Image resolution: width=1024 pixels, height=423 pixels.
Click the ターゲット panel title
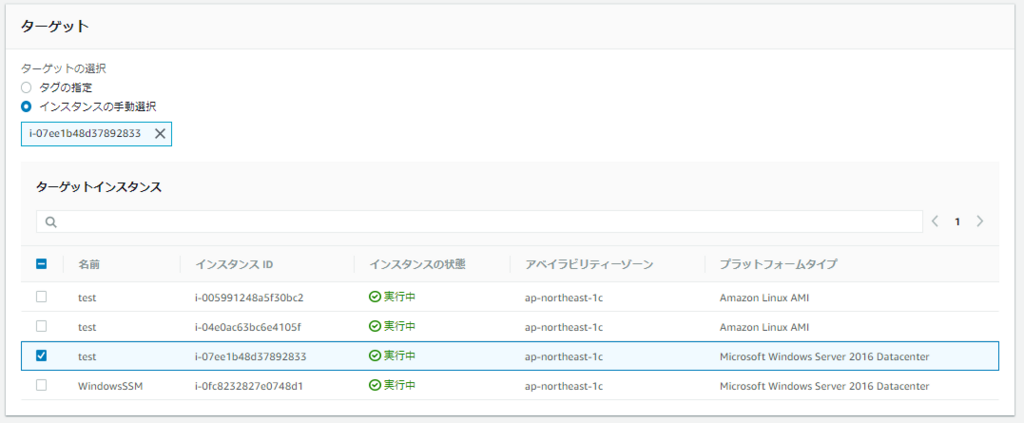pyautogui.click(x=55, y=26)
